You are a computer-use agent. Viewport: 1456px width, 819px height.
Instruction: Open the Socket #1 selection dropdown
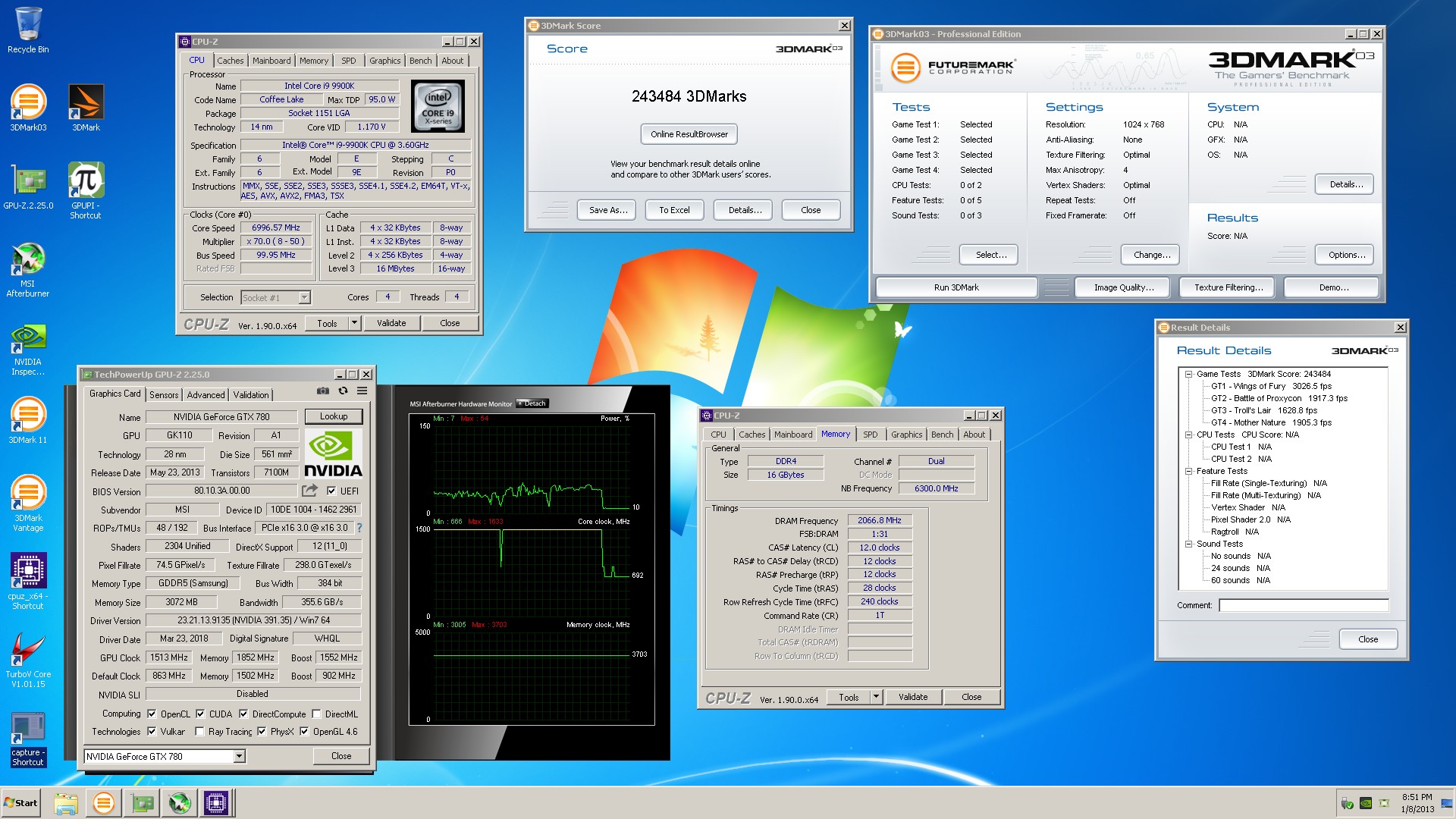(x=304, y=298)
